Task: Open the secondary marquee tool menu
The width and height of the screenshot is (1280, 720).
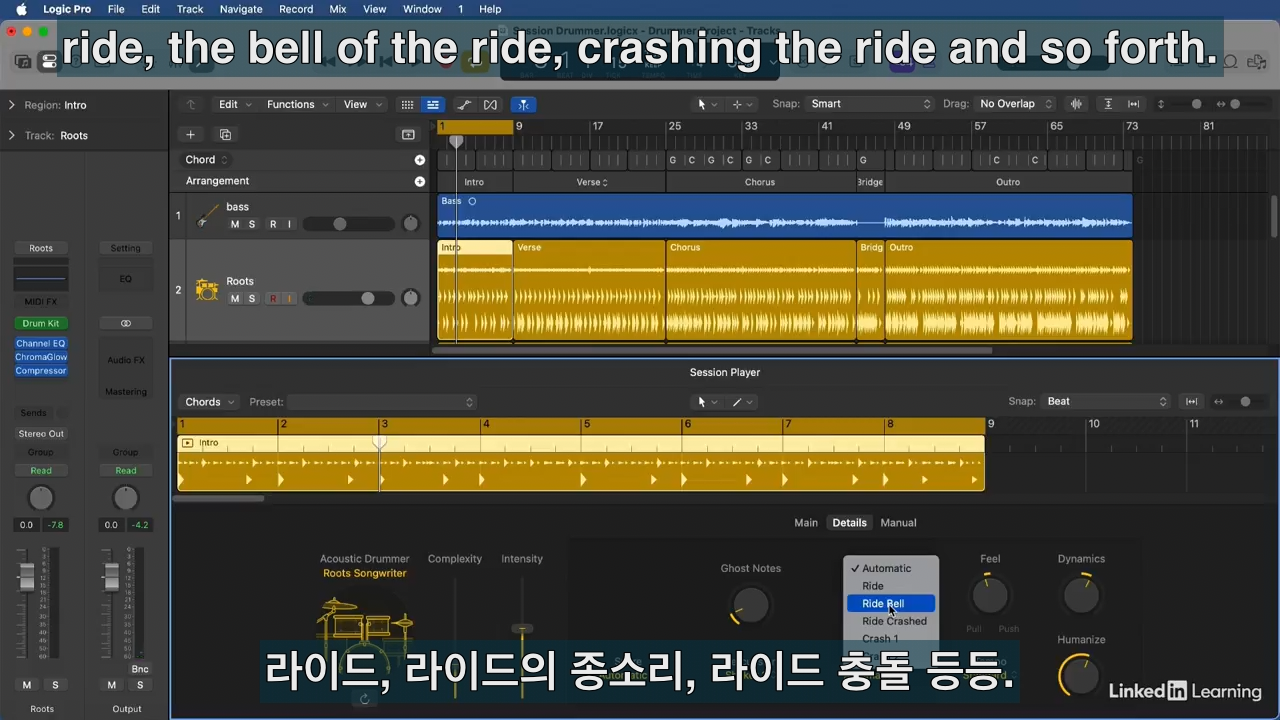Action: [x=742, y=104]
